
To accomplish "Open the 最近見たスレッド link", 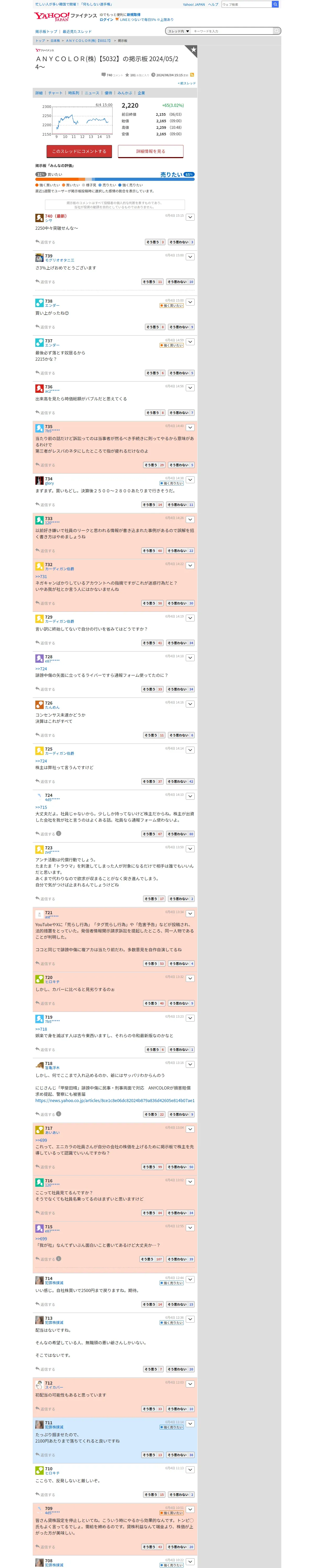I will [x=77, y=32].
